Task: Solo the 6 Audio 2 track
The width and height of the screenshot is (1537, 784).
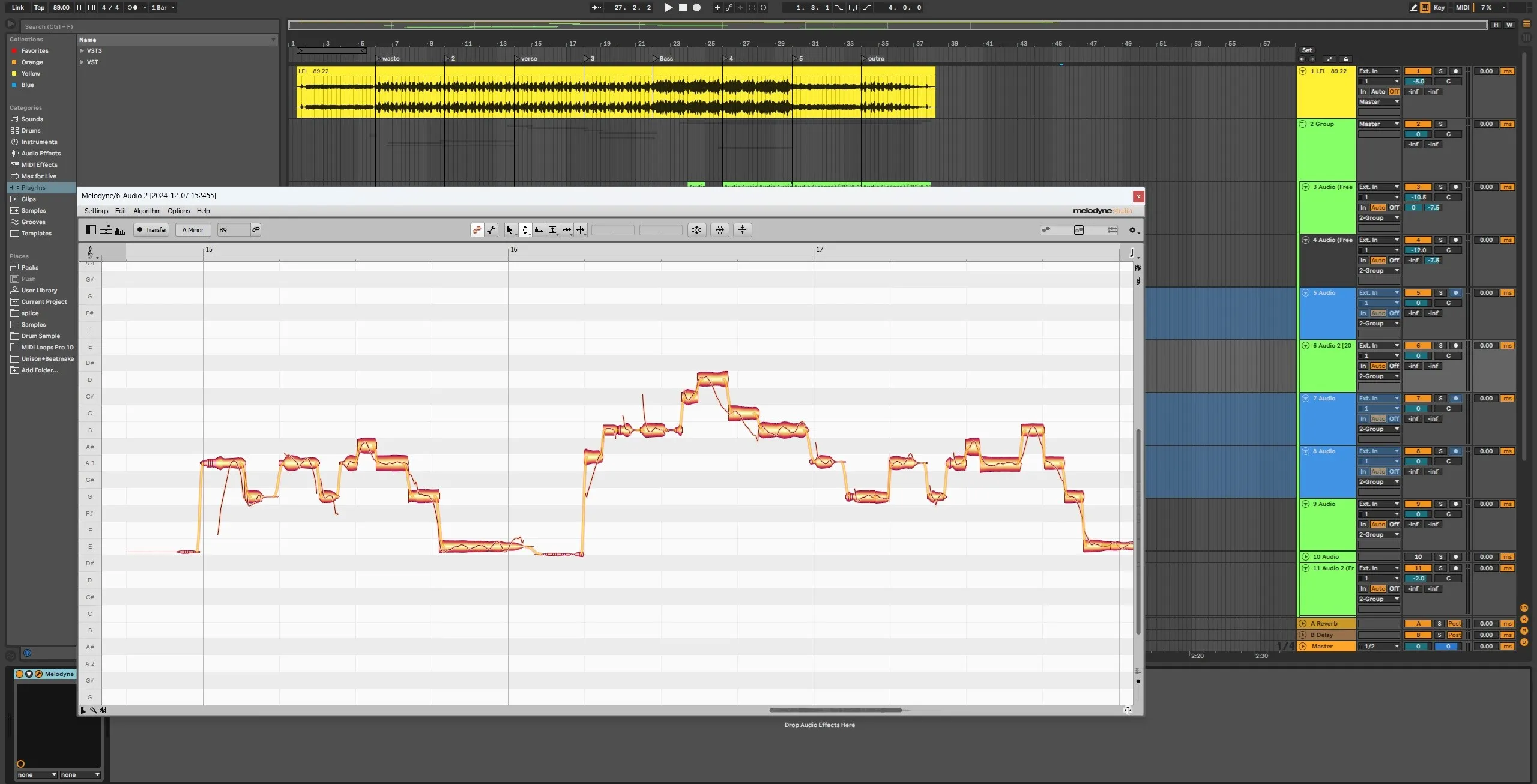Action: 1440,346
